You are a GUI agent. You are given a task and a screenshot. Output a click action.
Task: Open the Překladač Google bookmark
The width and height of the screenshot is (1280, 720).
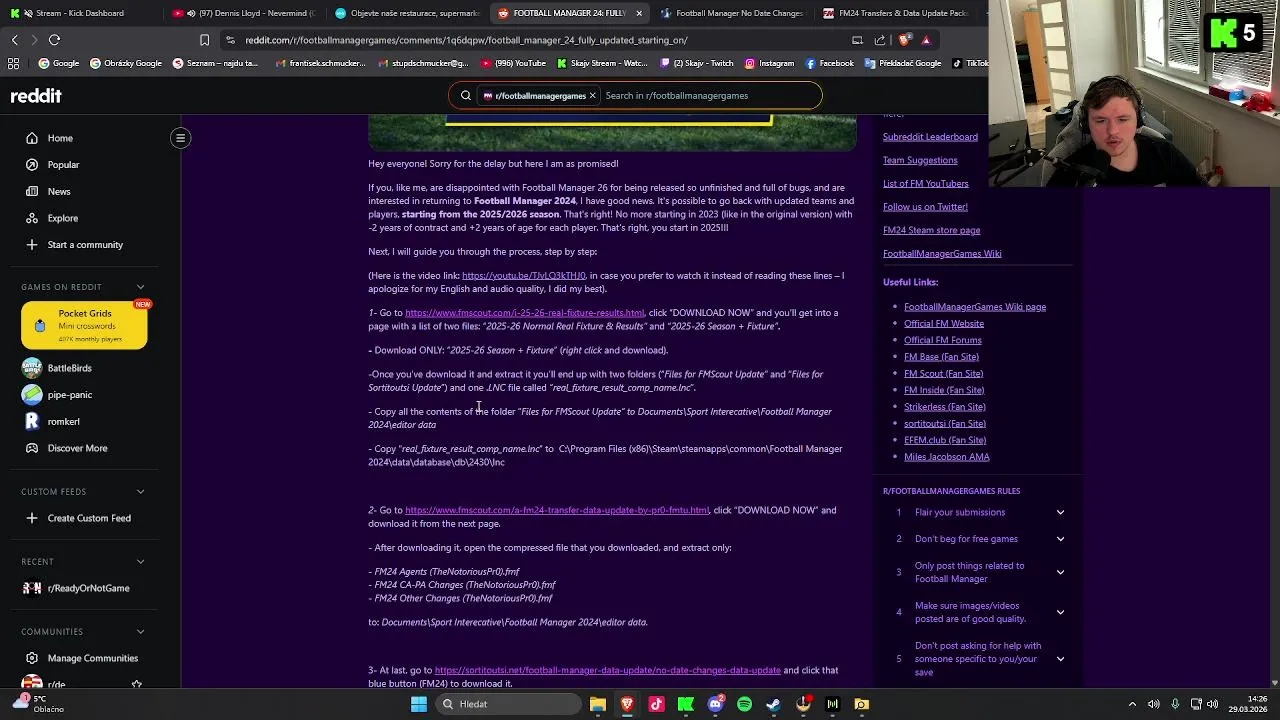pyautogui.click(x=902, y=63)
